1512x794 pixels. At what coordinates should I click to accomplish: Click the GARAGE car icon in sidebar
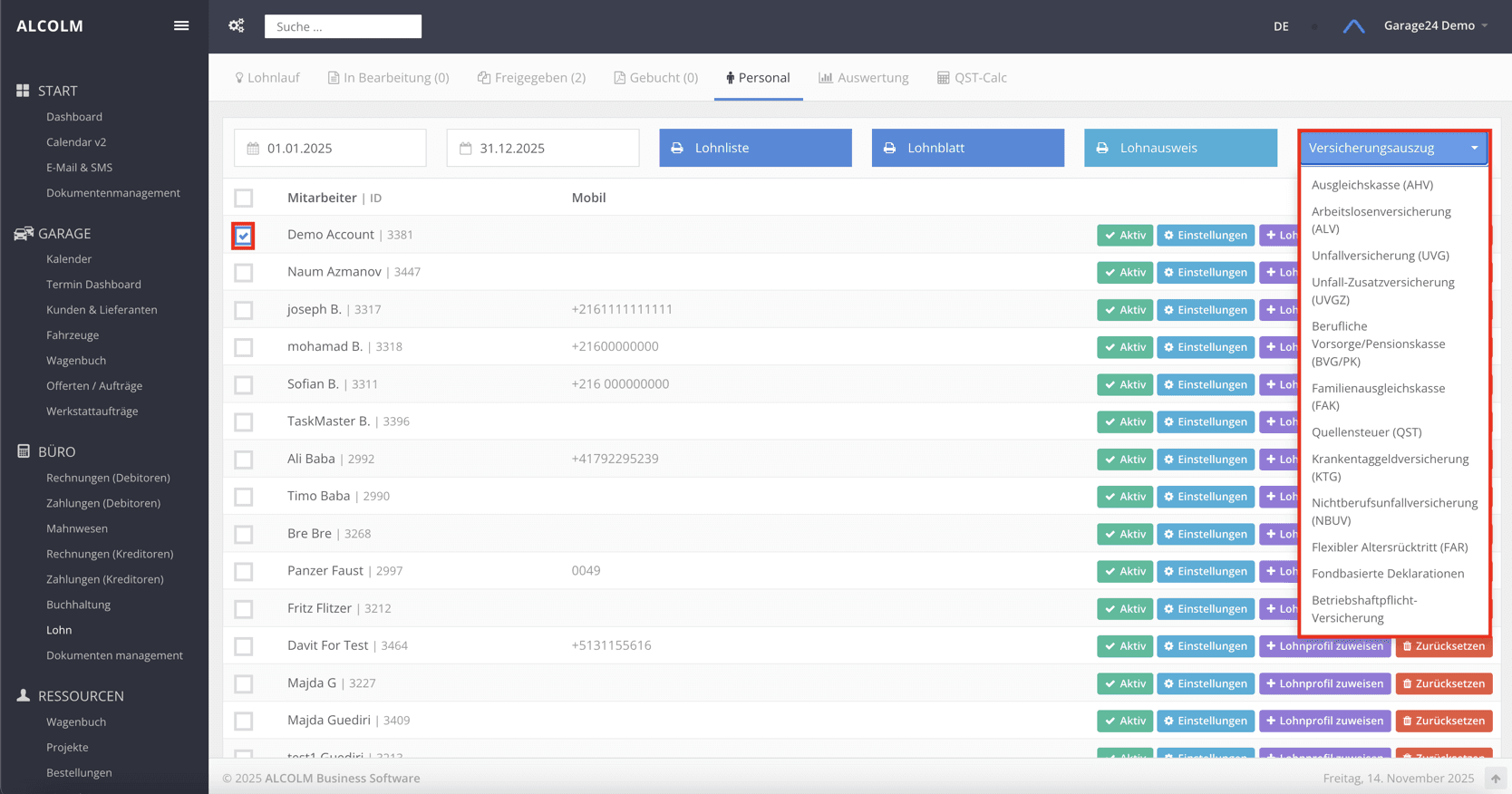coord(24,233)
